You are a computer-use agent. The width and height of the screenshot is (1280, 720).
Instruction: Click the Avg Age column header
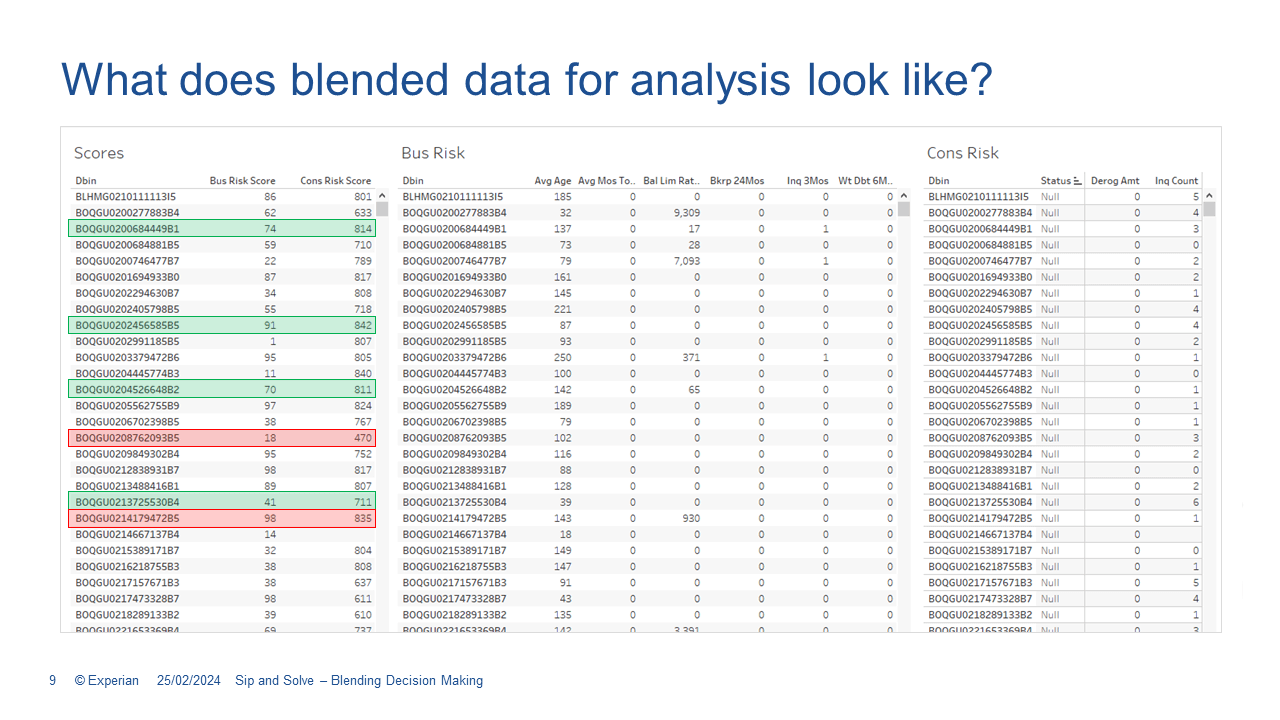(553, 181)
